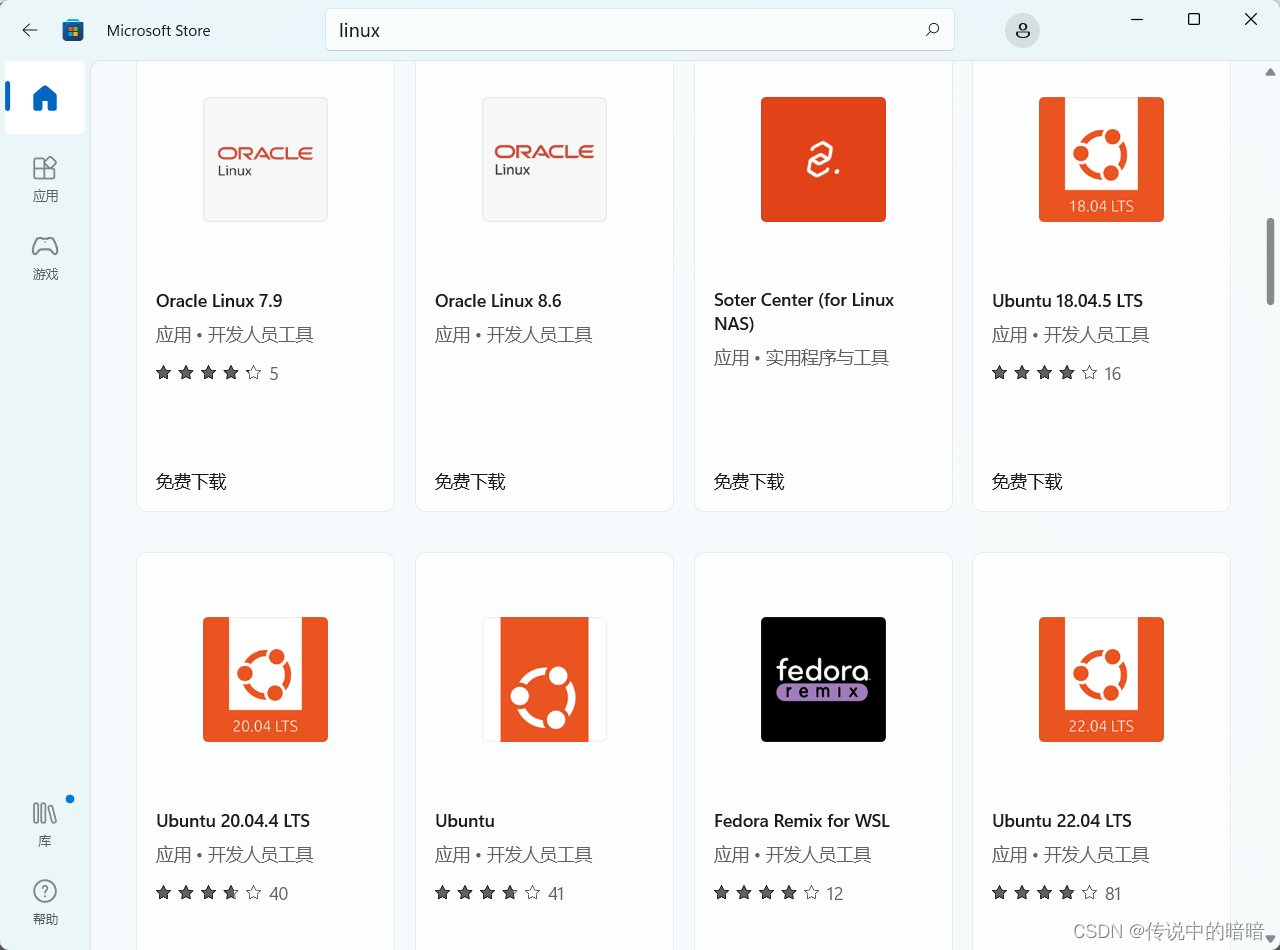Image resolution: width=1280 pixels, height=950 pixels.
Task: Click the scrollbar down arrow
Action: (x=1271, y=938)
